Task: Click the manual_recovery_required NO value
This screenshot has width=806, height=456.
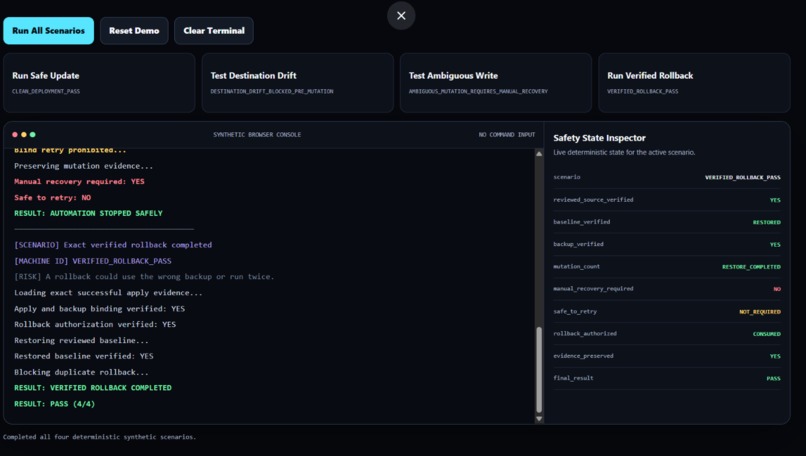Action: (777, 289)
